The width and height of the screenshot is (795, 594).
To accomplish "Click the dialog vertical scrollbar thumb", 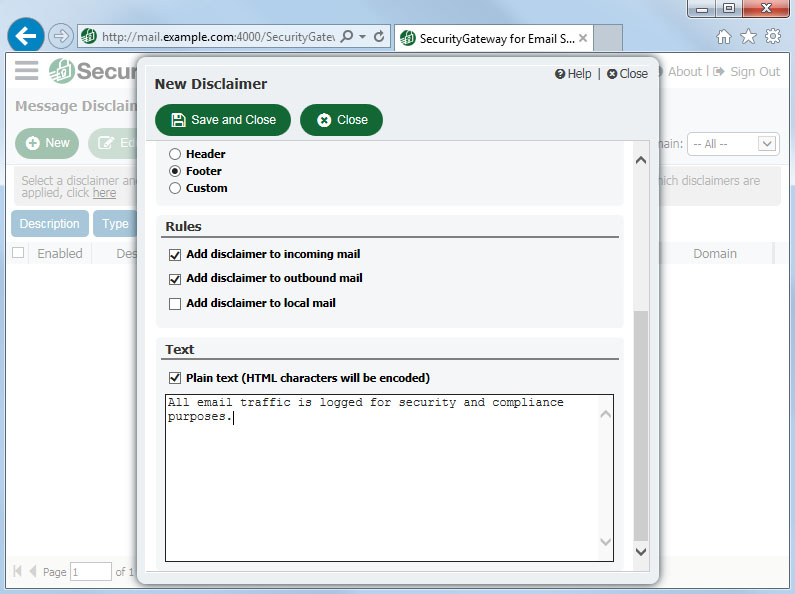I will click(641, 426).
